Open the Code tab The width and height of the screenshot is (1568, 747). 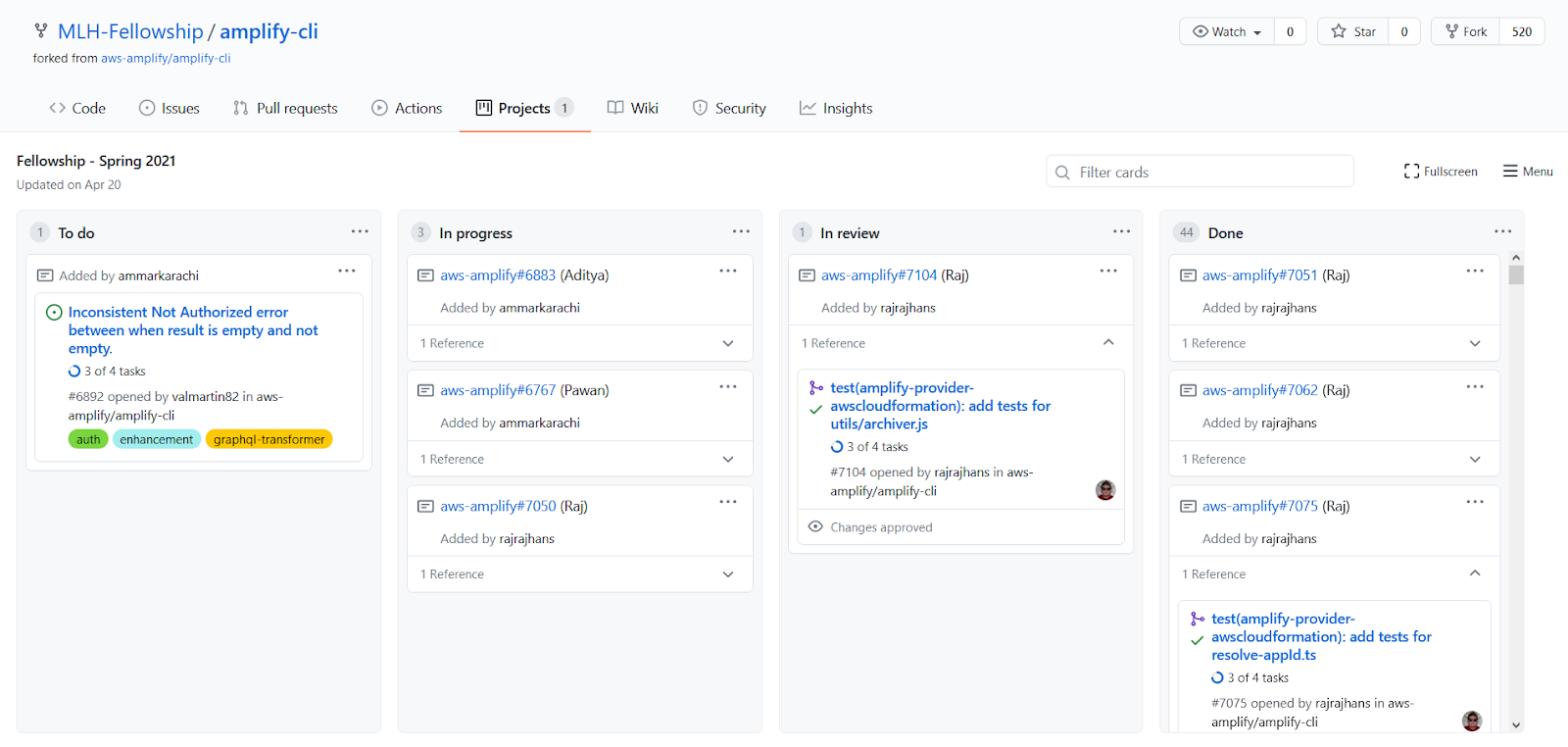click(x=77, y=108)
